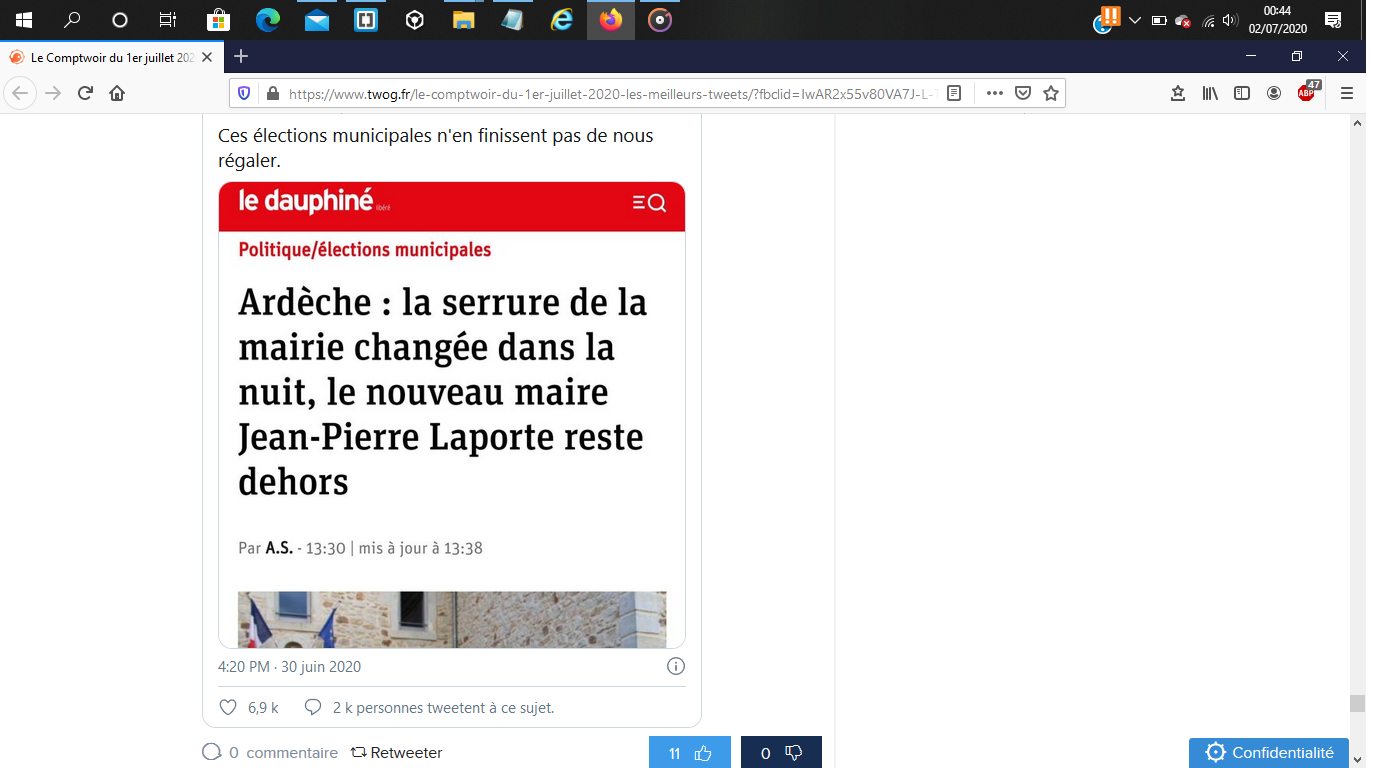
Task: Reload the page in Firefox toolbar
Action: pyautogui.click(x=85, y=93)
